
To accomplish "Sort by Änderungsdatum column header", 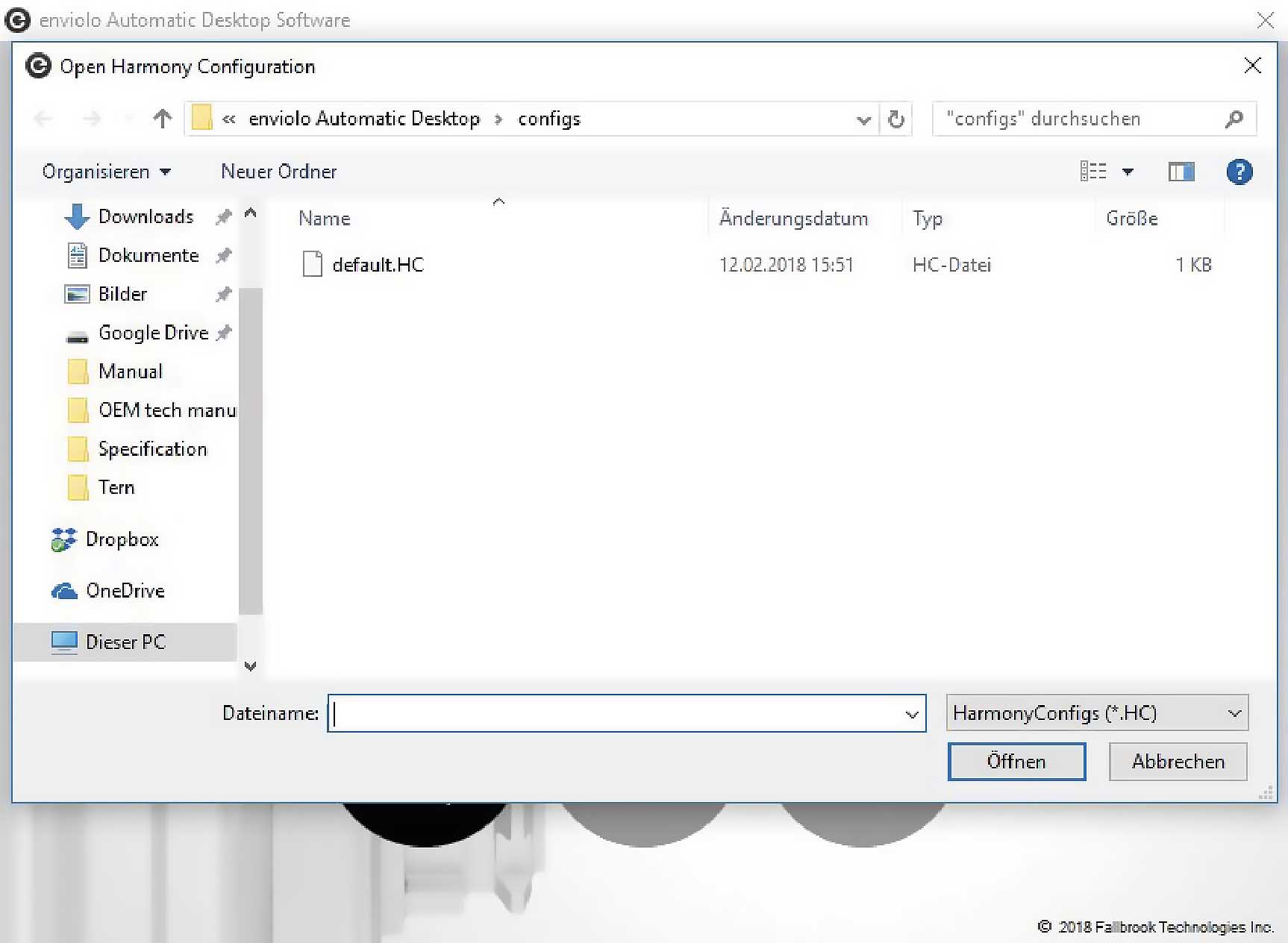I will (793, 219).
